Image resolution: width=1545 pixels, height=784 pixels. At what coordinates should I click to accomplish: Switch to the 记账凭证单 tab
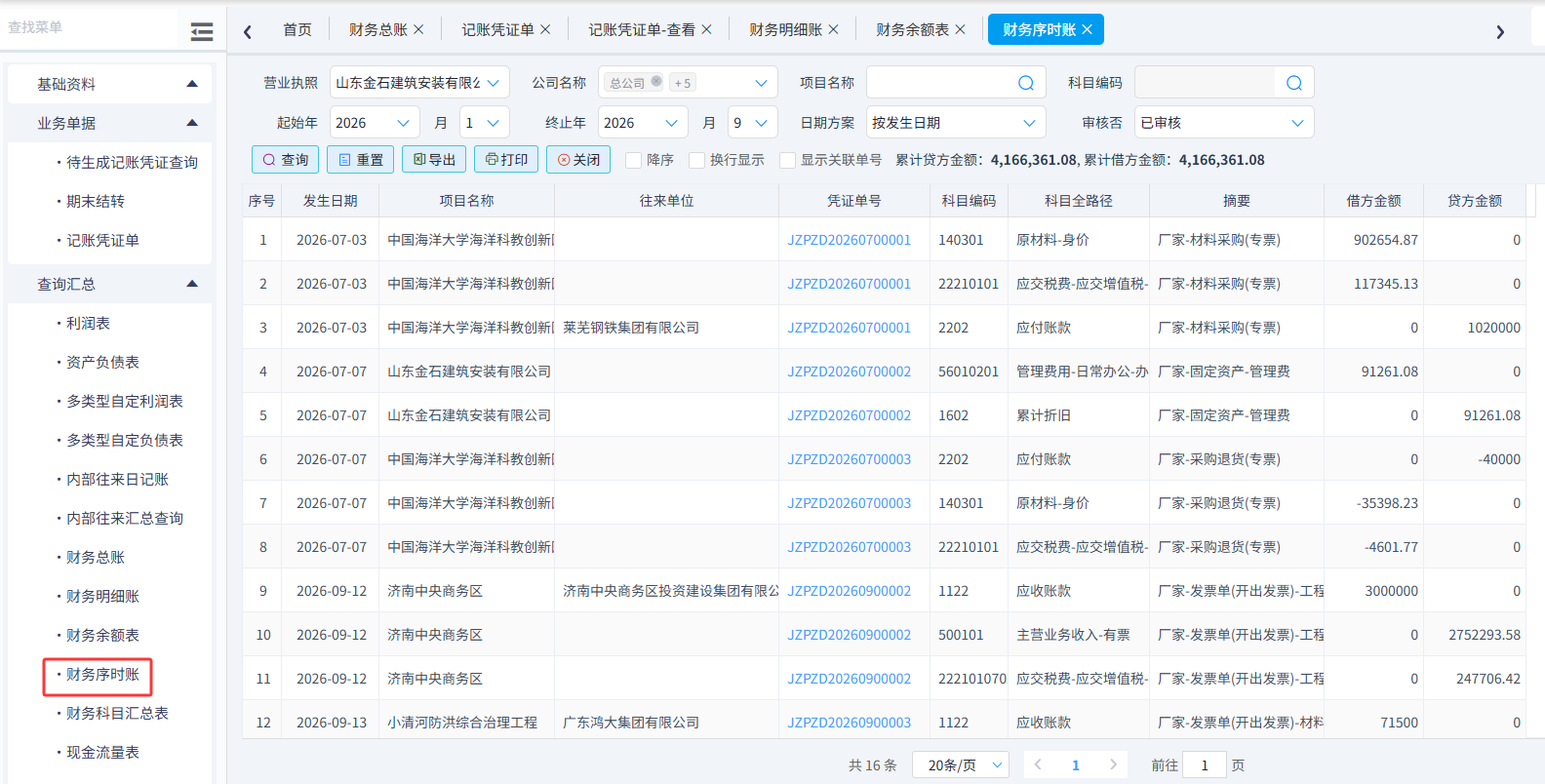tap(497, 30)
